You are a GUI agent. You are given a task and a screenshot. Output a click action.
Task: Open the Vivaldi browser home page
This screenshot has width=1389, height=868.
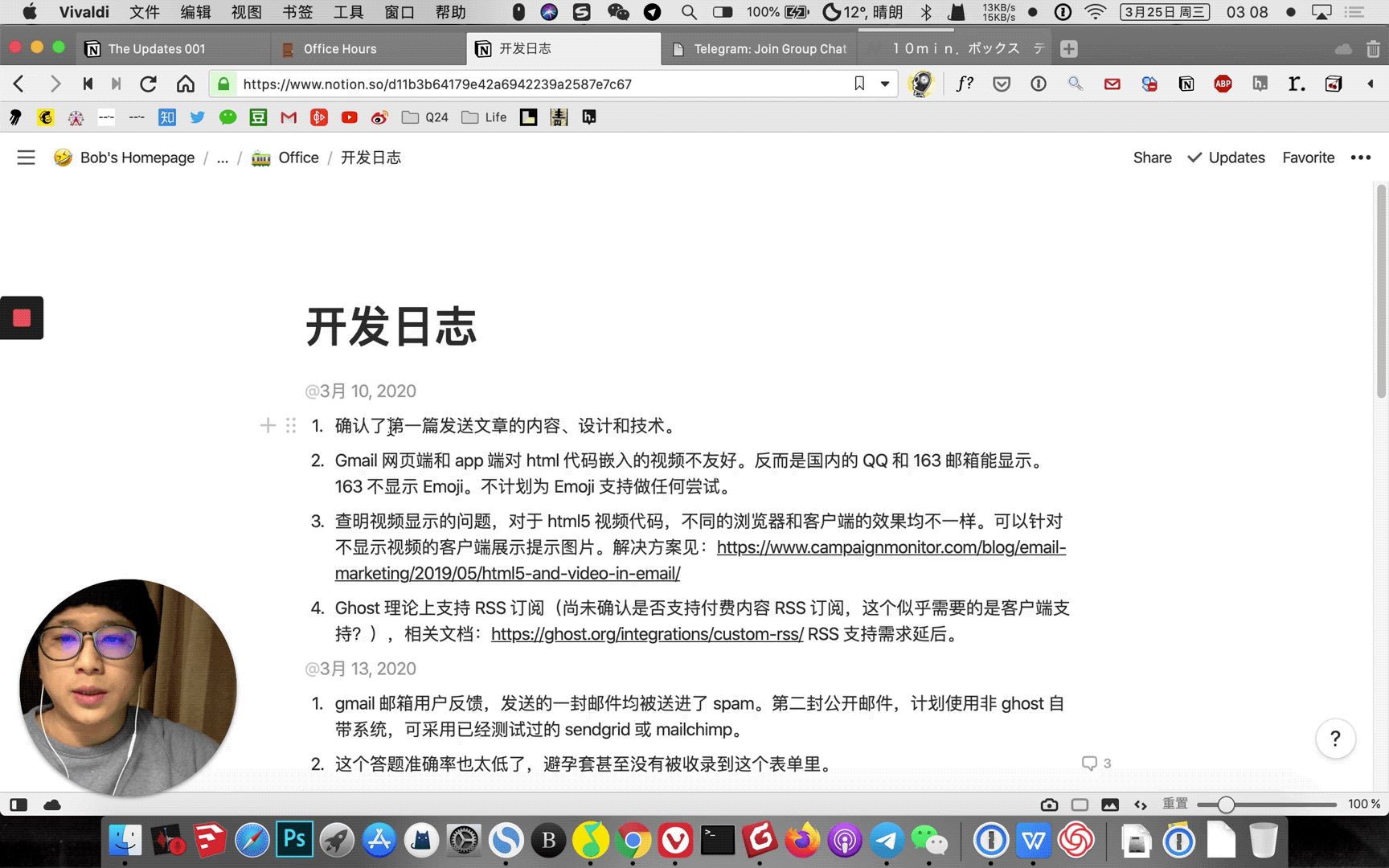[x=185, y=84]
